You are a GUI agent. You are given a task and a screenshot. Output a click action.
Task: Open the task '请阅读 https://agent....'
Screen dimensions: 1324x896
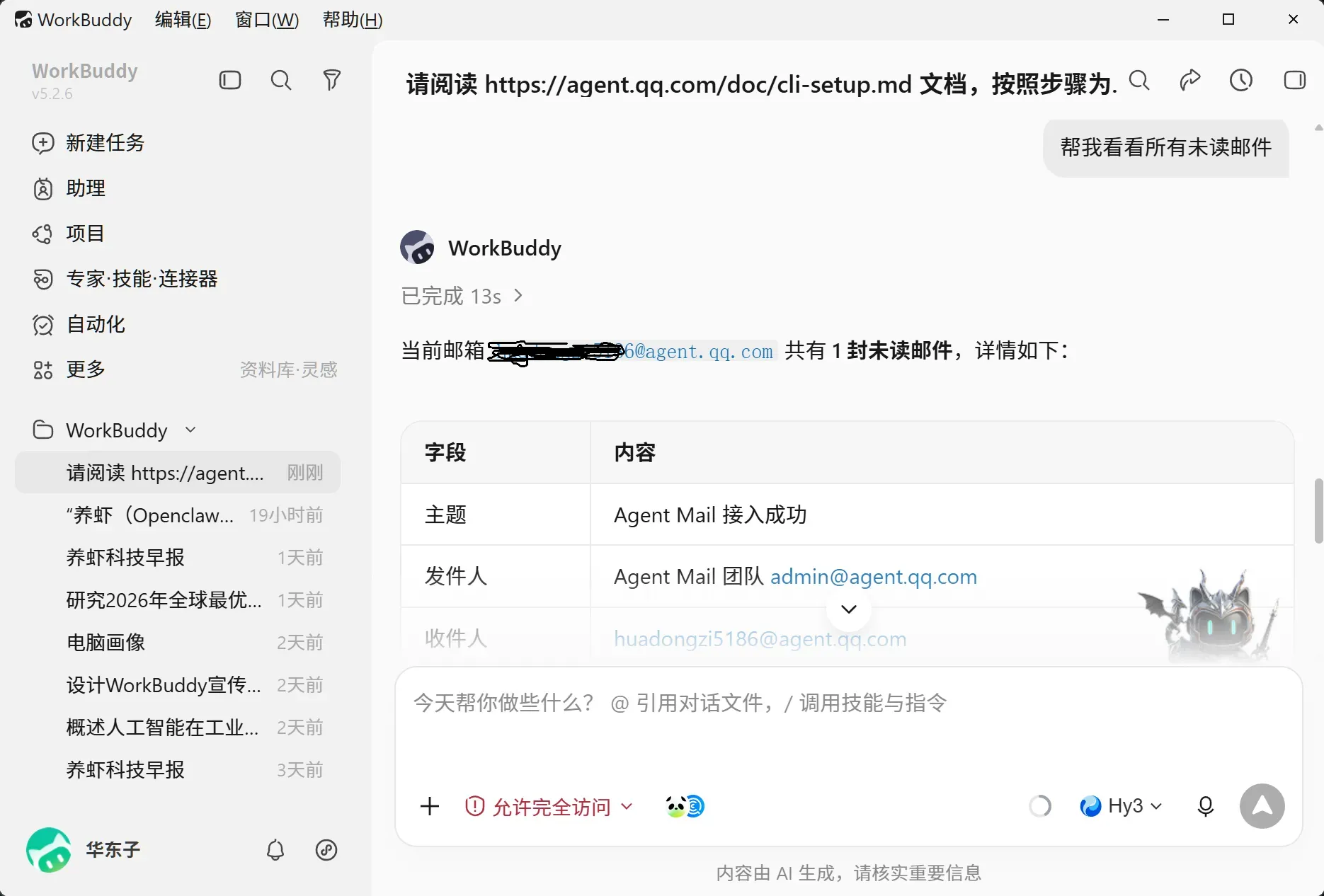coord(178,473)
